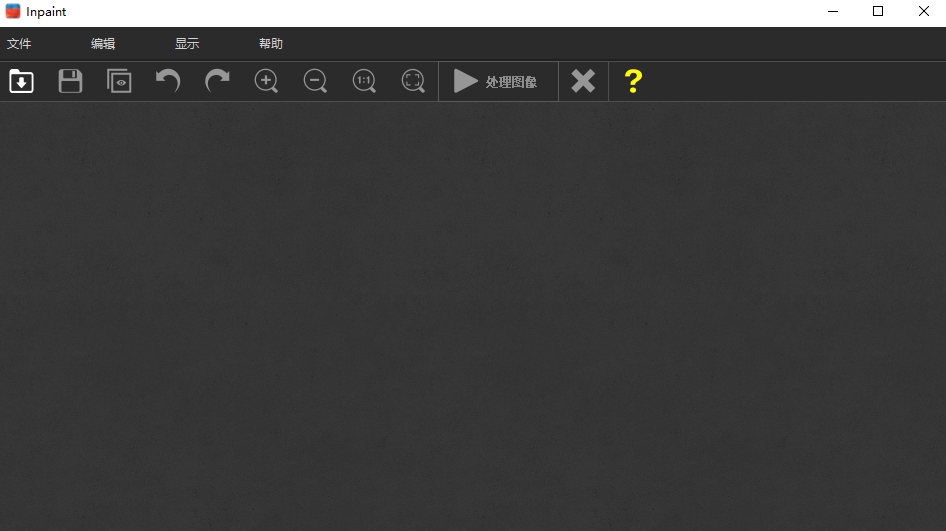Click the gray X cancel icon
This screenshot has height=531, width=946.
tap(583, 81)
